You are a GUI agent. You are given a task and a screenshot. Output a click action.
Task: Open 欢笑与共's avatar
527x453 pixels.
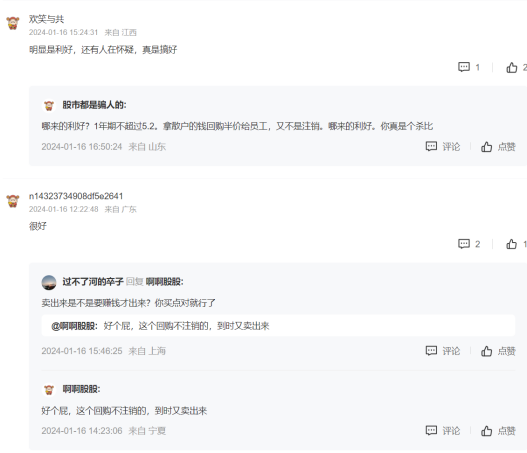pyautogui.click(x=13, y=23)
